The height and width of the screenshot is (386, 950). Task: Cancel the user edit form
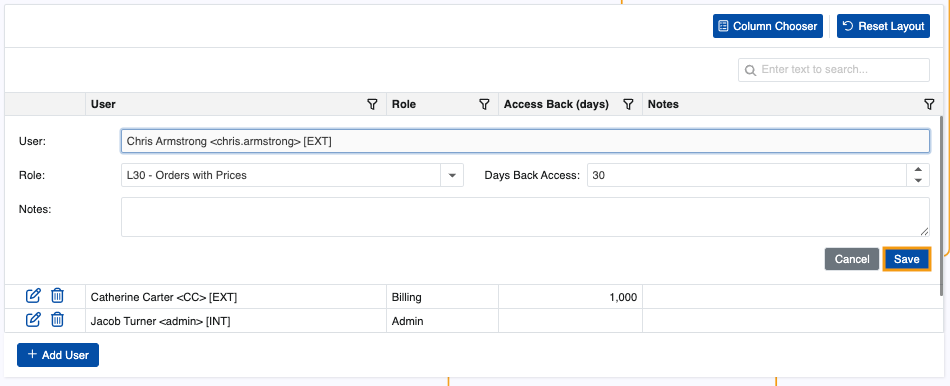click(851, 259)
